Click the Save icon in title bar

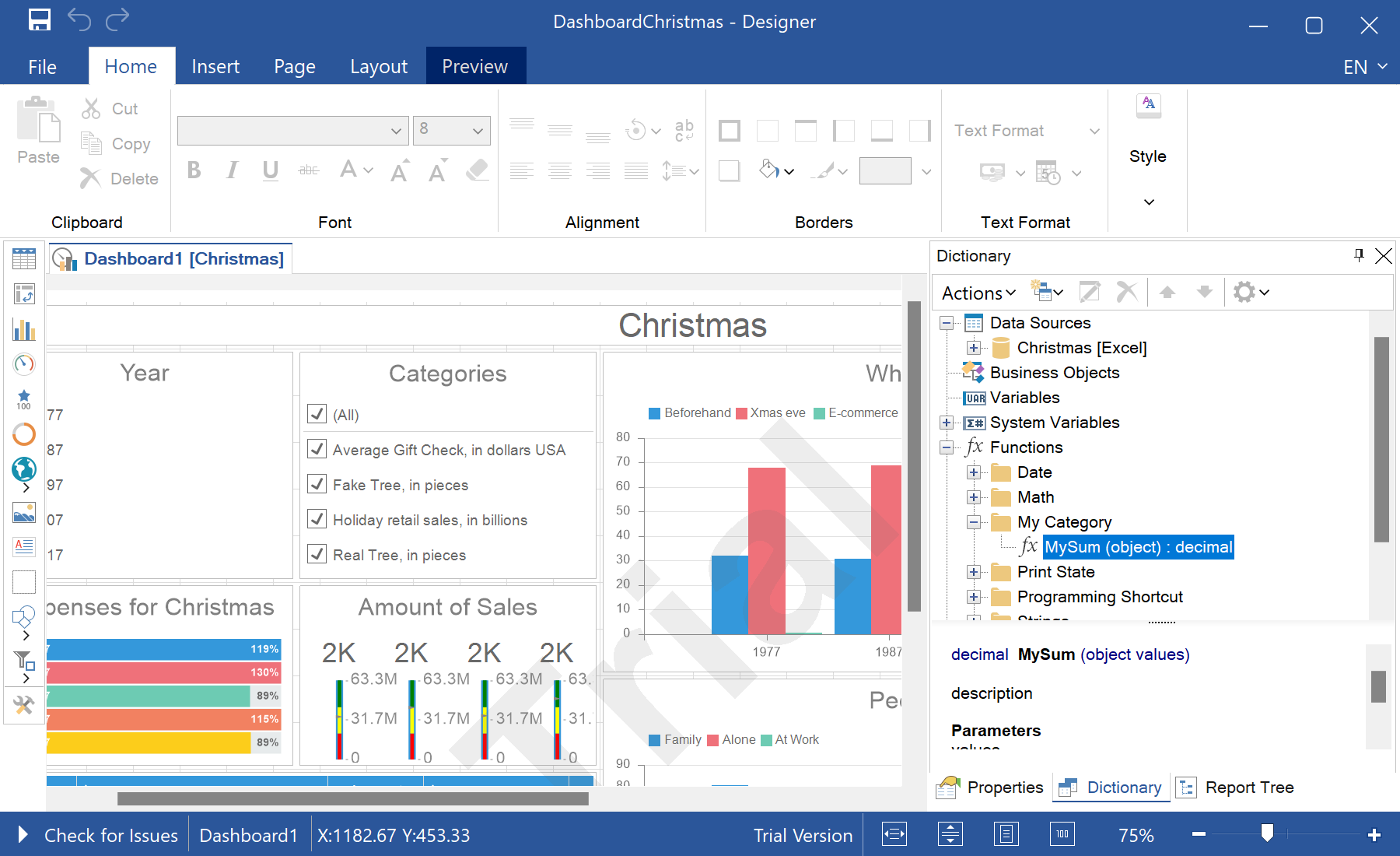pos(39,20)
